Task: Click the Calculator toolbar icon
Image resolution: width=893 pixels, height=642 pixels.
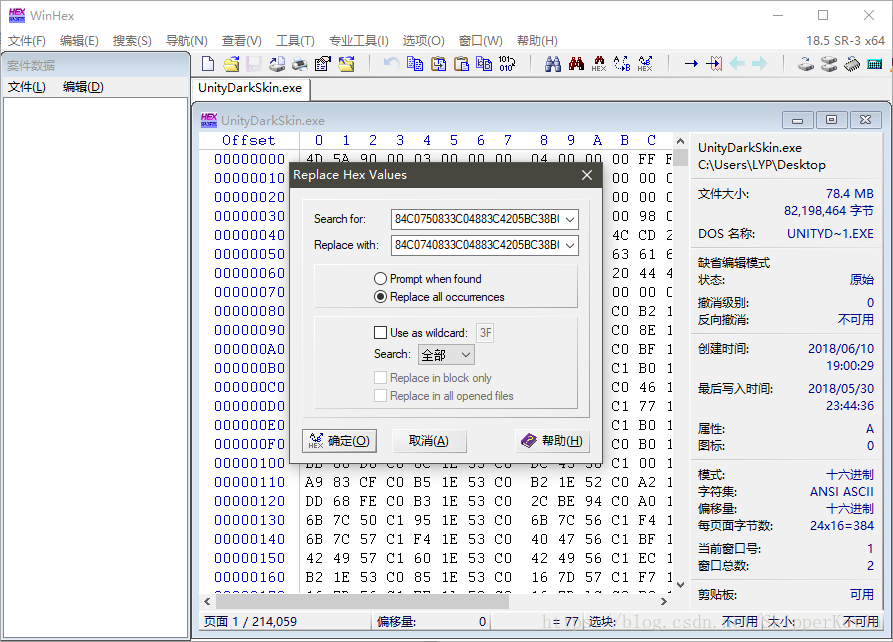Action: click(x=875, y=64)
